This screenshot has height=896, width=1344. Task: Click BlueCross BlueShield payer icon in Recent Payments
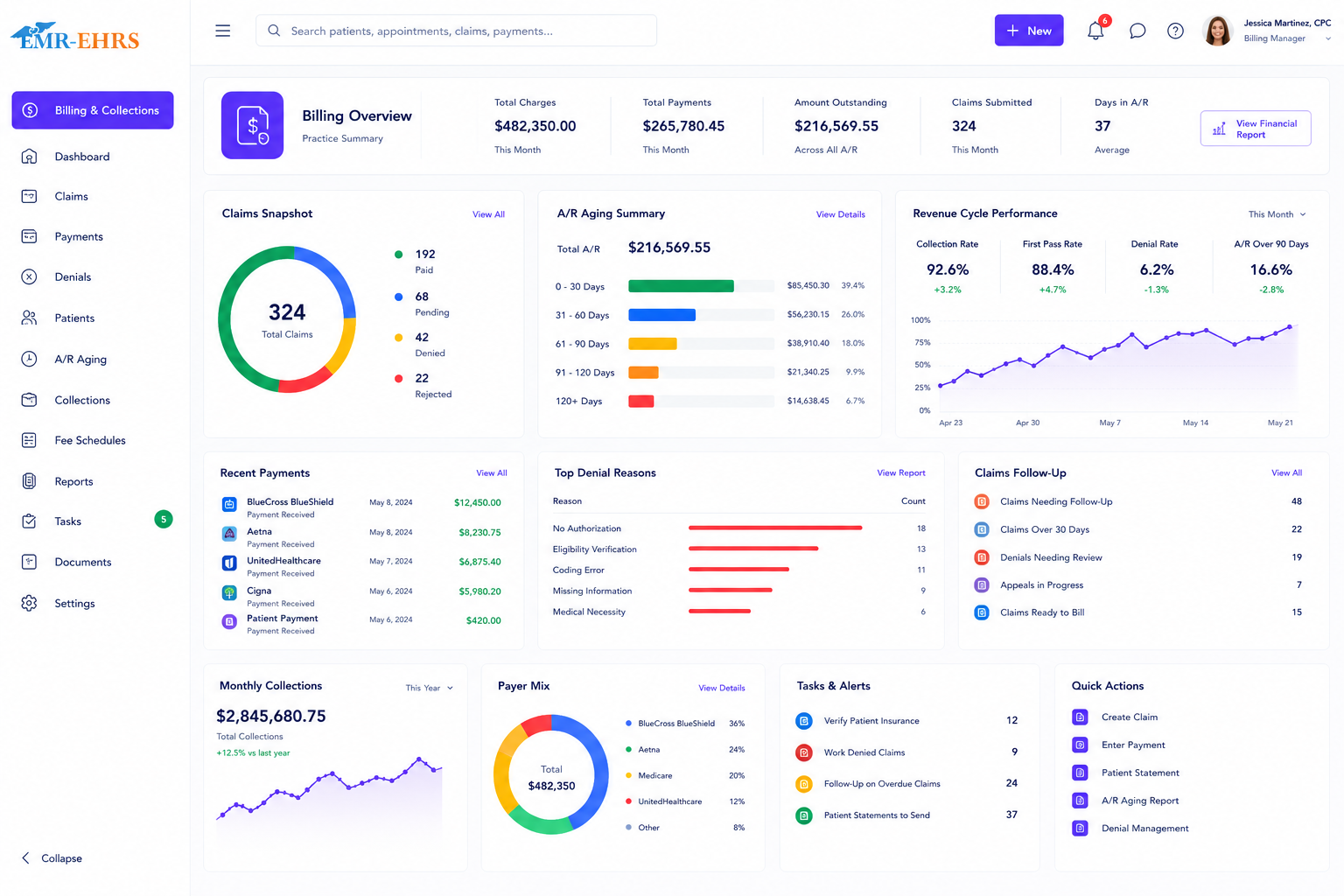tap(229, 504)
